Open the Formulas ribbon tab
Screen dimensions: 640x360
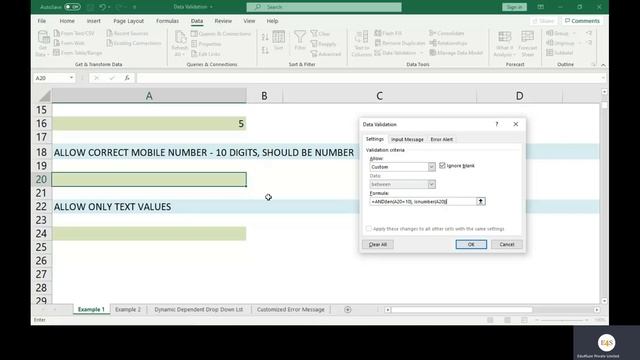[x=167, y=21]
